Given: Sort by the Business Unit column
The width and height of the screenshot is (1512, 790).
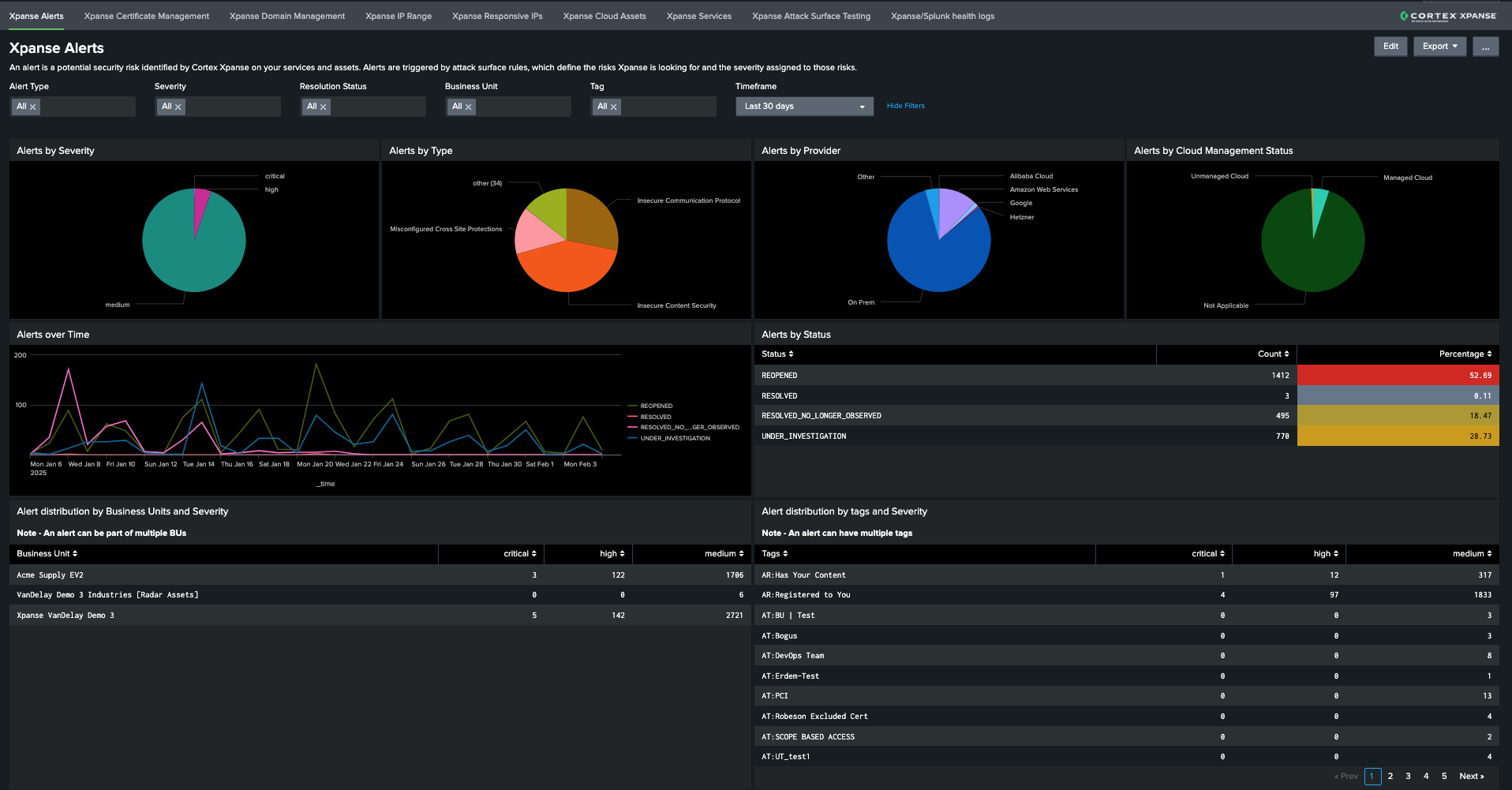Looking at the screenshot, I should point(47,554).
